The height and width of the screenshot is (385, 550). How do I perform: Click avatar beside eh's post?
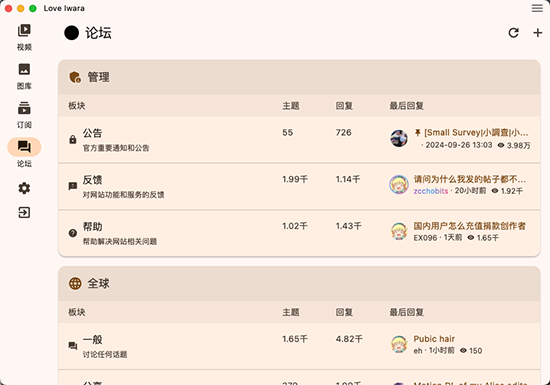click(x=399, y=344)
